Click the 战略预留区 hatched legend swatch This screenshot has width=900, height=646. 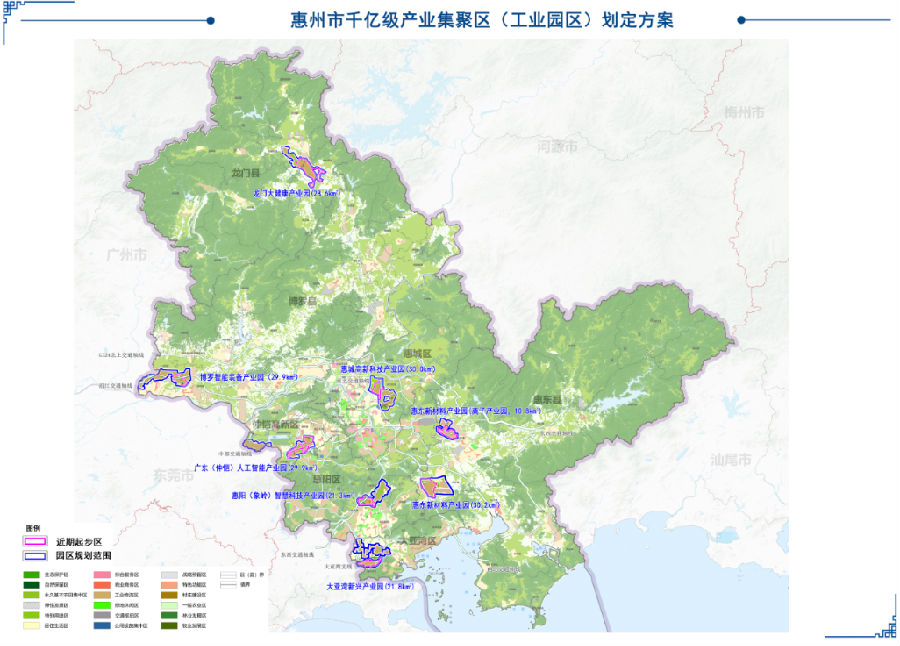(x=167, y=574)
